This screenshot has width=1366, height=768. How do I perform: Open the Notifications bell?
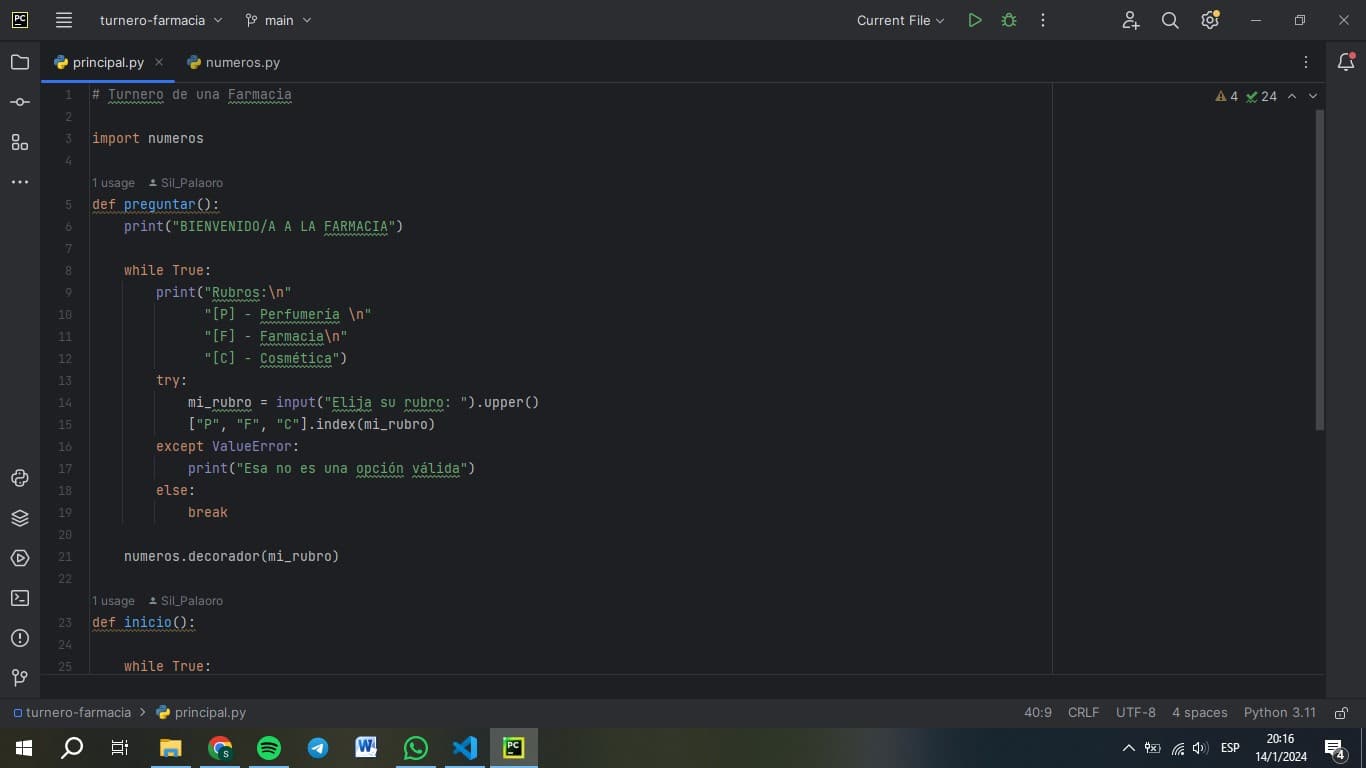click(1346, 62)
